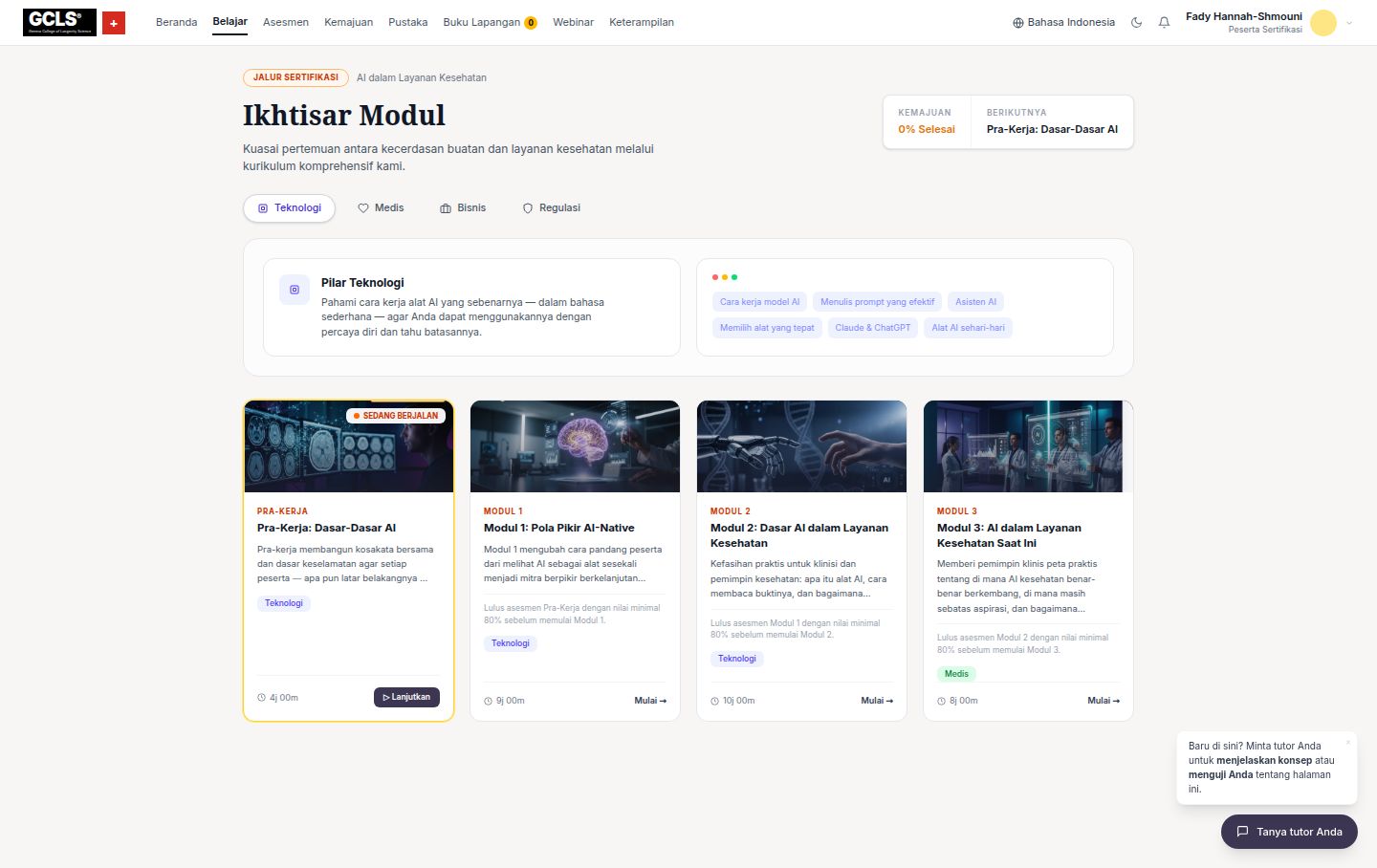Viewport: 1377px width, 868px height.
Task: Click the 'Memilih alat yang tepat' tag
Action: click(x=767, y=328)
